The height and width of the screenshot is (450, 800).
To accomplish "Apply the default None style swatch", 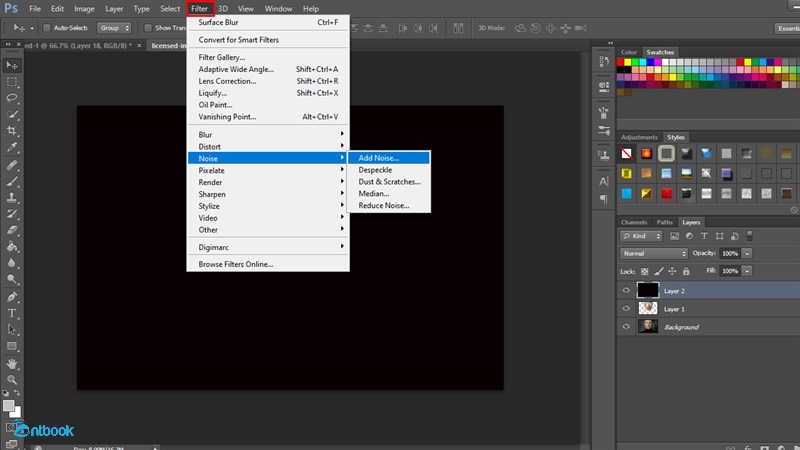I will pos(627,154).
